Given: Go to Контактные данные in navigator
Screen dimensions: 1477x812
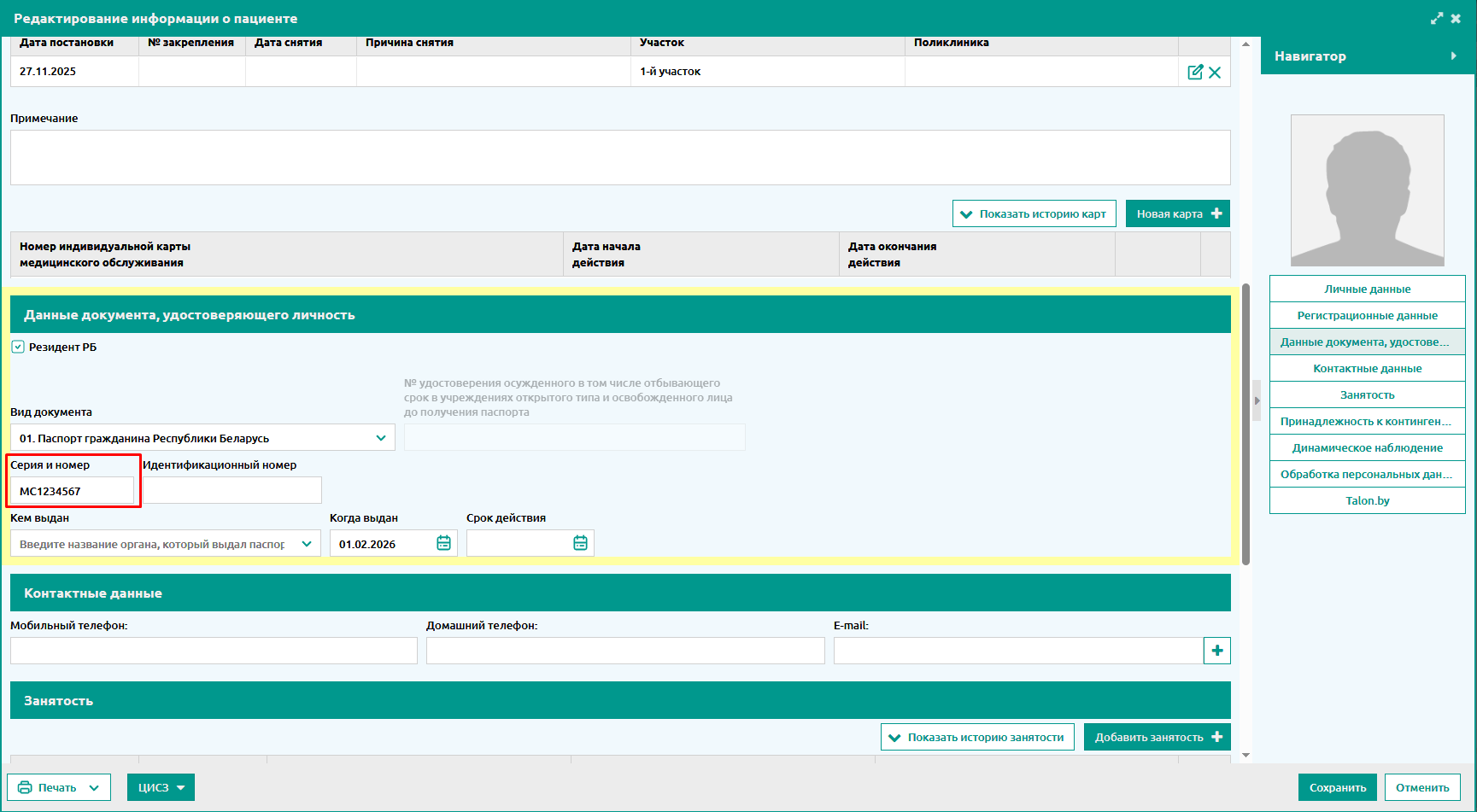Looking at the screenshot, I should coord(1367,369).
